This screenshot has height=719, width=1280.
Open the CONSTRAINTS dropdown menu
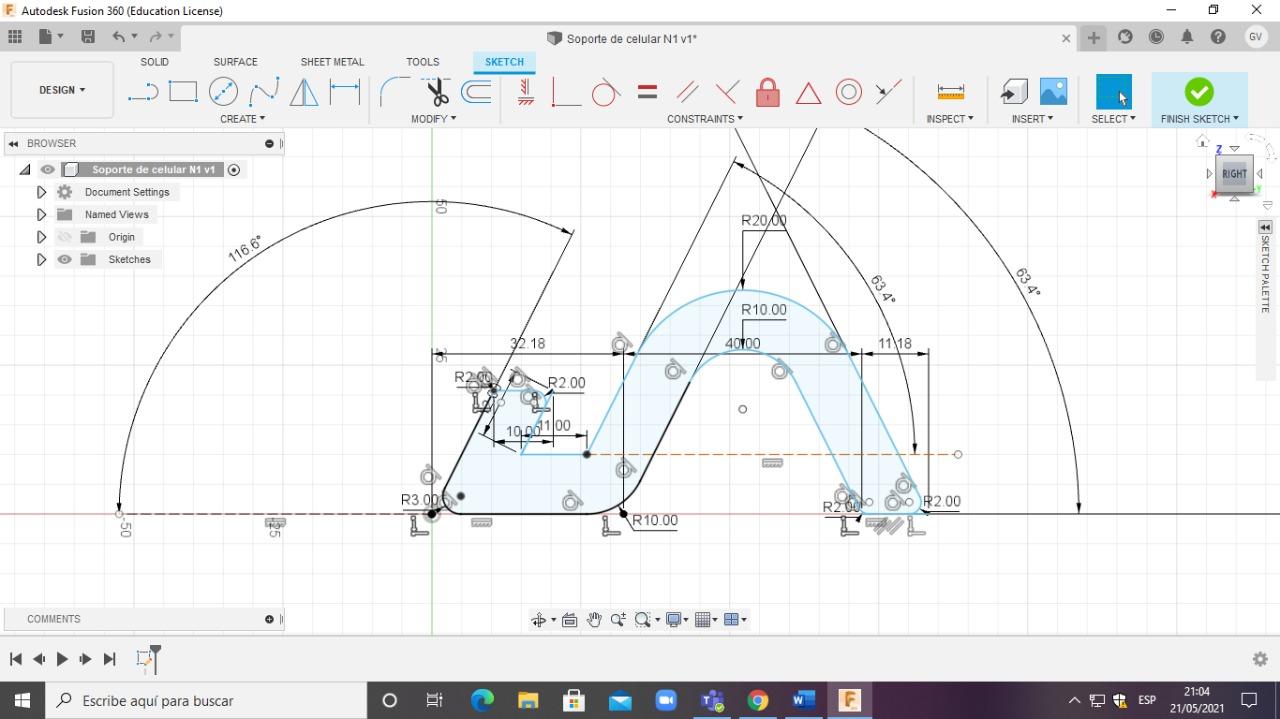[705, 119]
